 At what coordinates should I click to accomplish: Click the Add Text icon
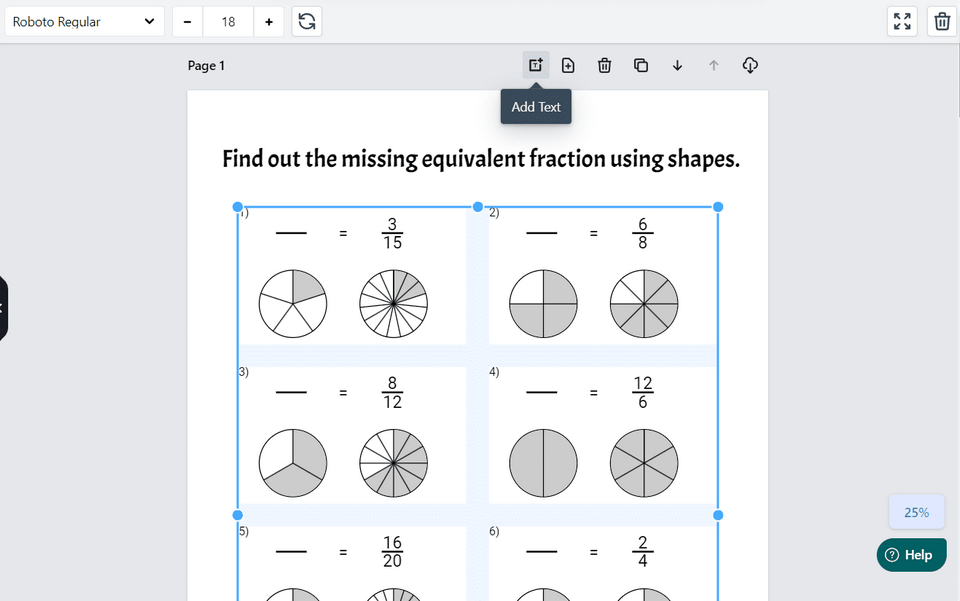(x=536, y=65)
